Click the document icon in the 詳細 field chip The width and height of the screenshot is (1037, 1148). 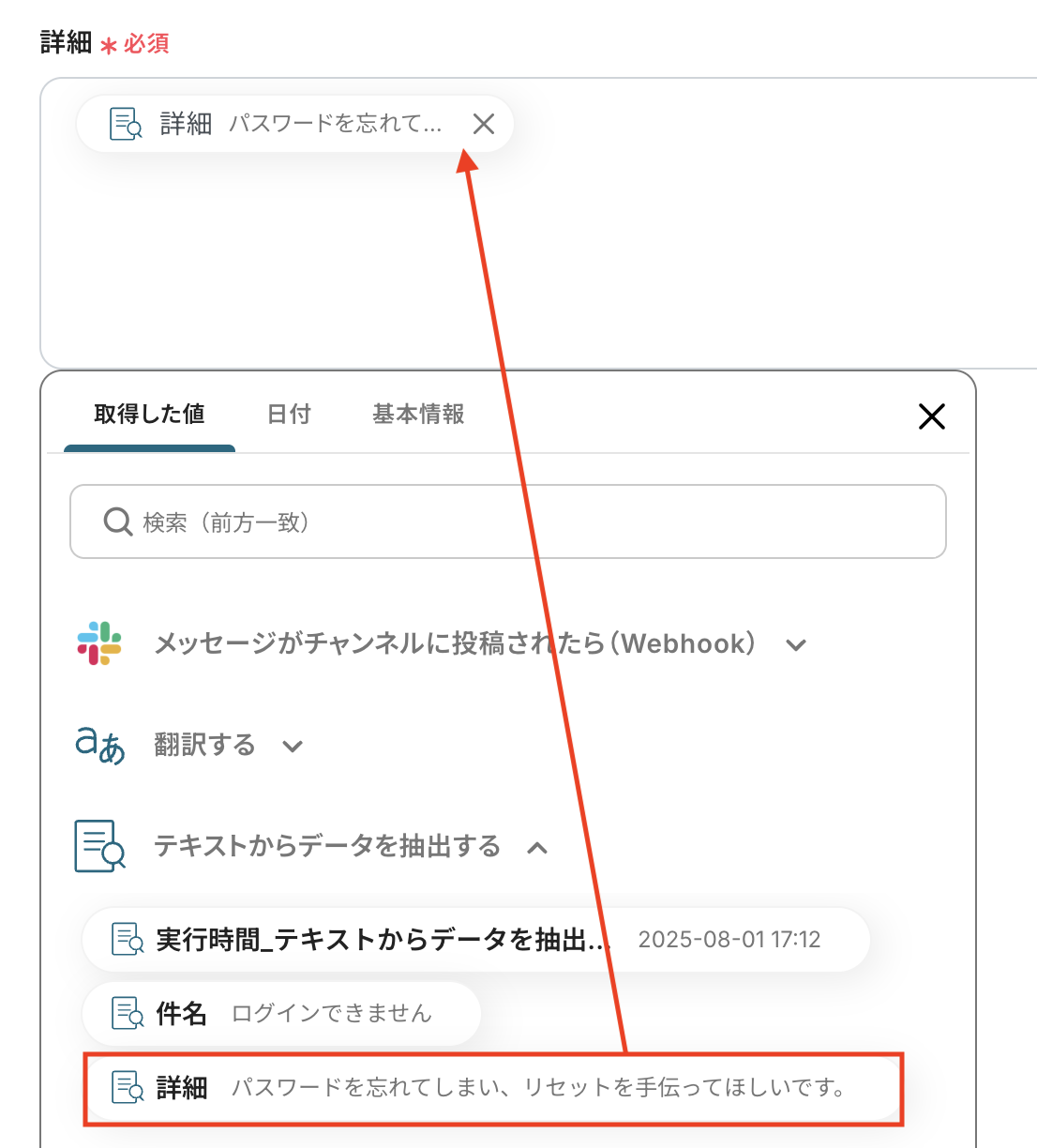click(126, 124)
